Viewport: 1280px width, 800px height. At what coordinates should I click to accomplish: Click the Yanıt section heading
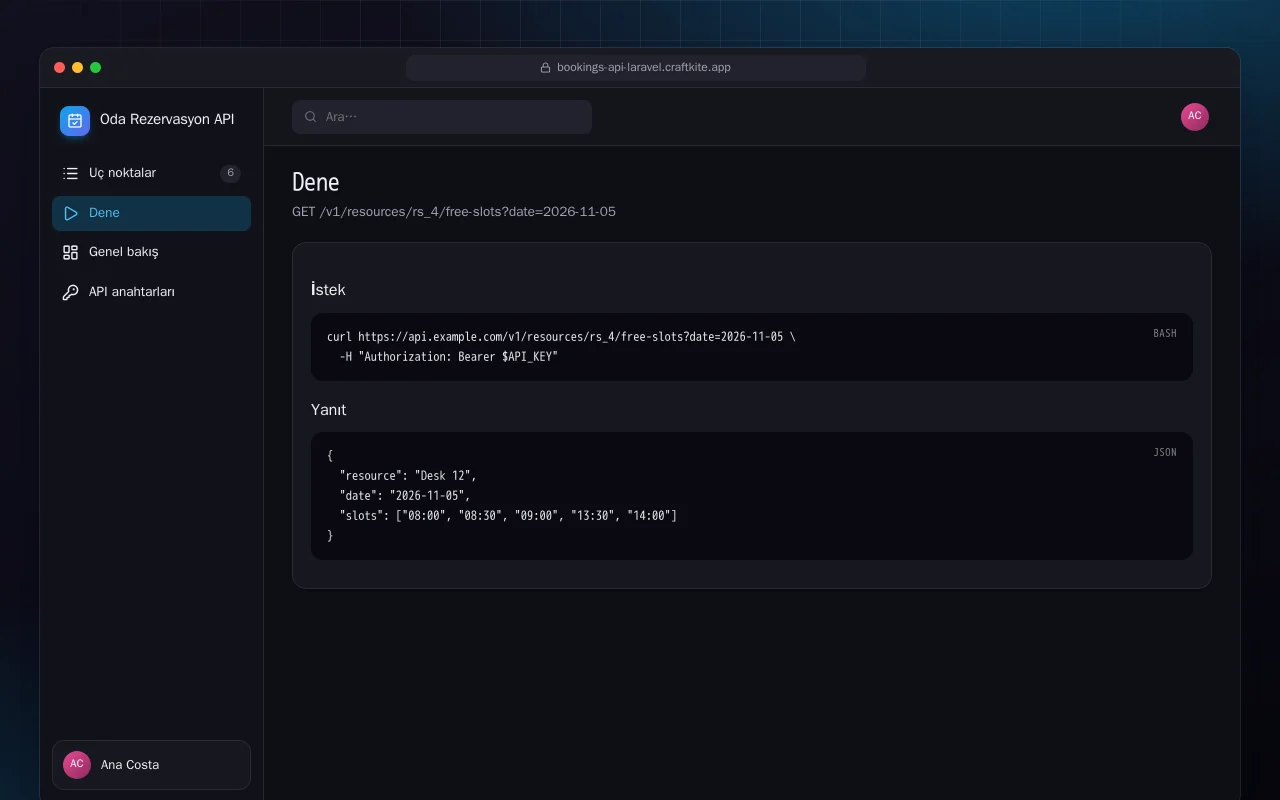coord(329,410)
